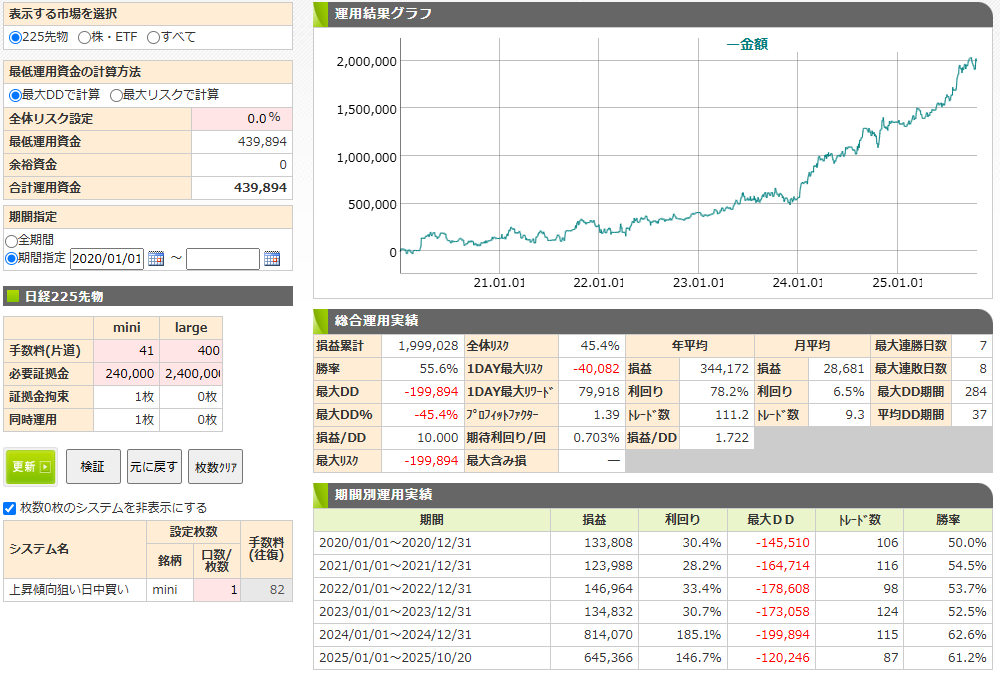Open the end date calendar picker
The image size is (1000, 675).
click(x=272, y=259)
